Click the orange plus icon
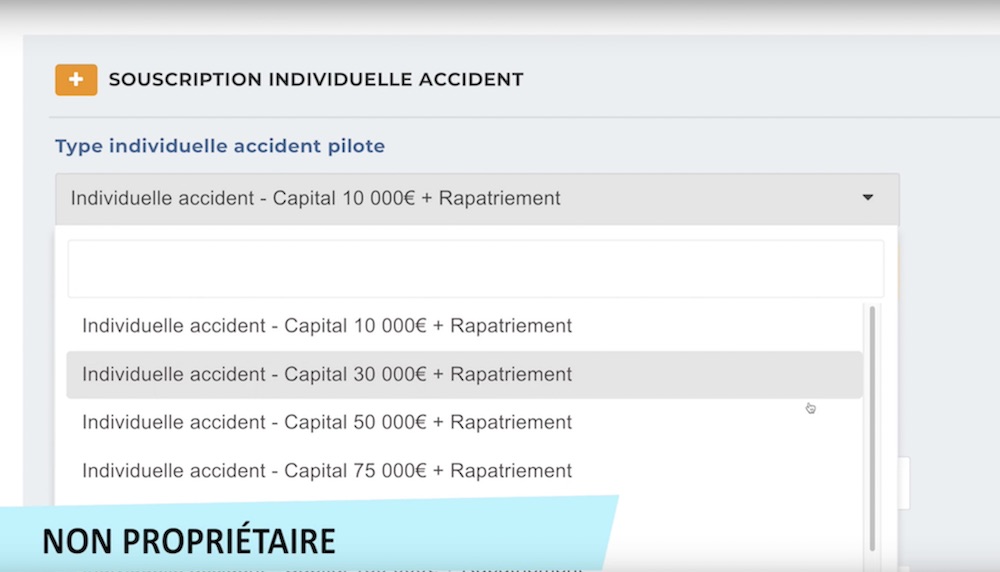1000x572 pixels. (x=76, y=80)
